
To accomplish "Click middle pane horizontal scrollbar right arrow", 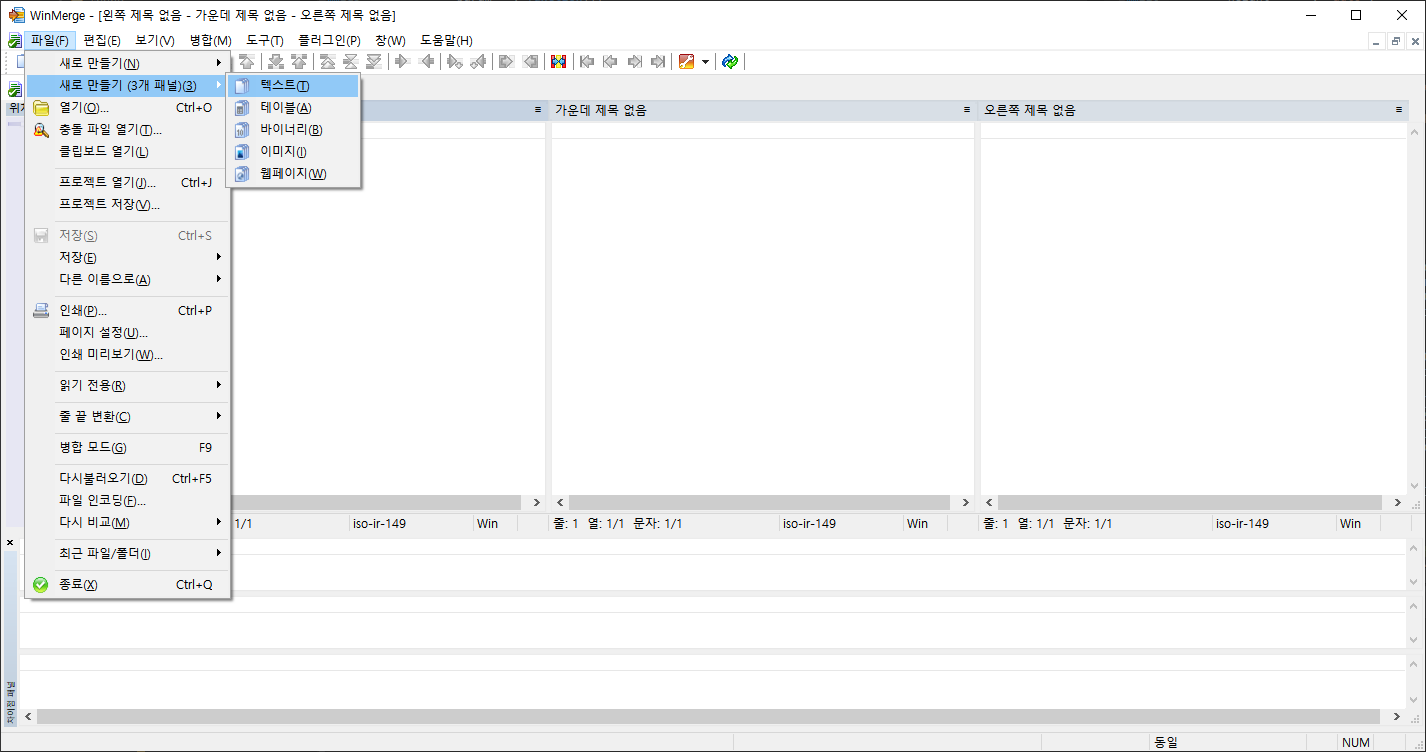I will coord(964,503).
